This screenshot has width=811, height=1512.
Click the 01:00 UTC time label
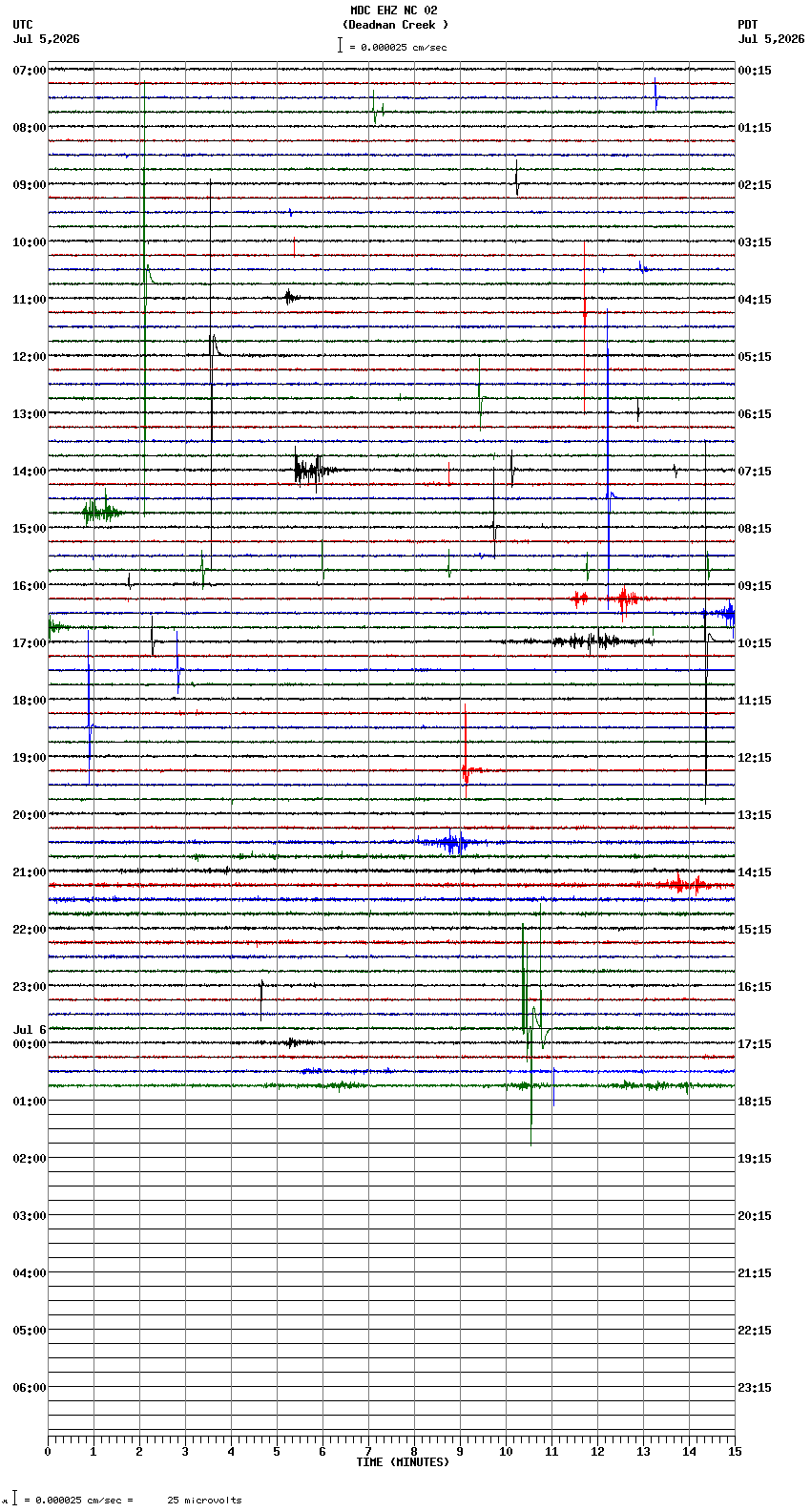pos(30,1102)
